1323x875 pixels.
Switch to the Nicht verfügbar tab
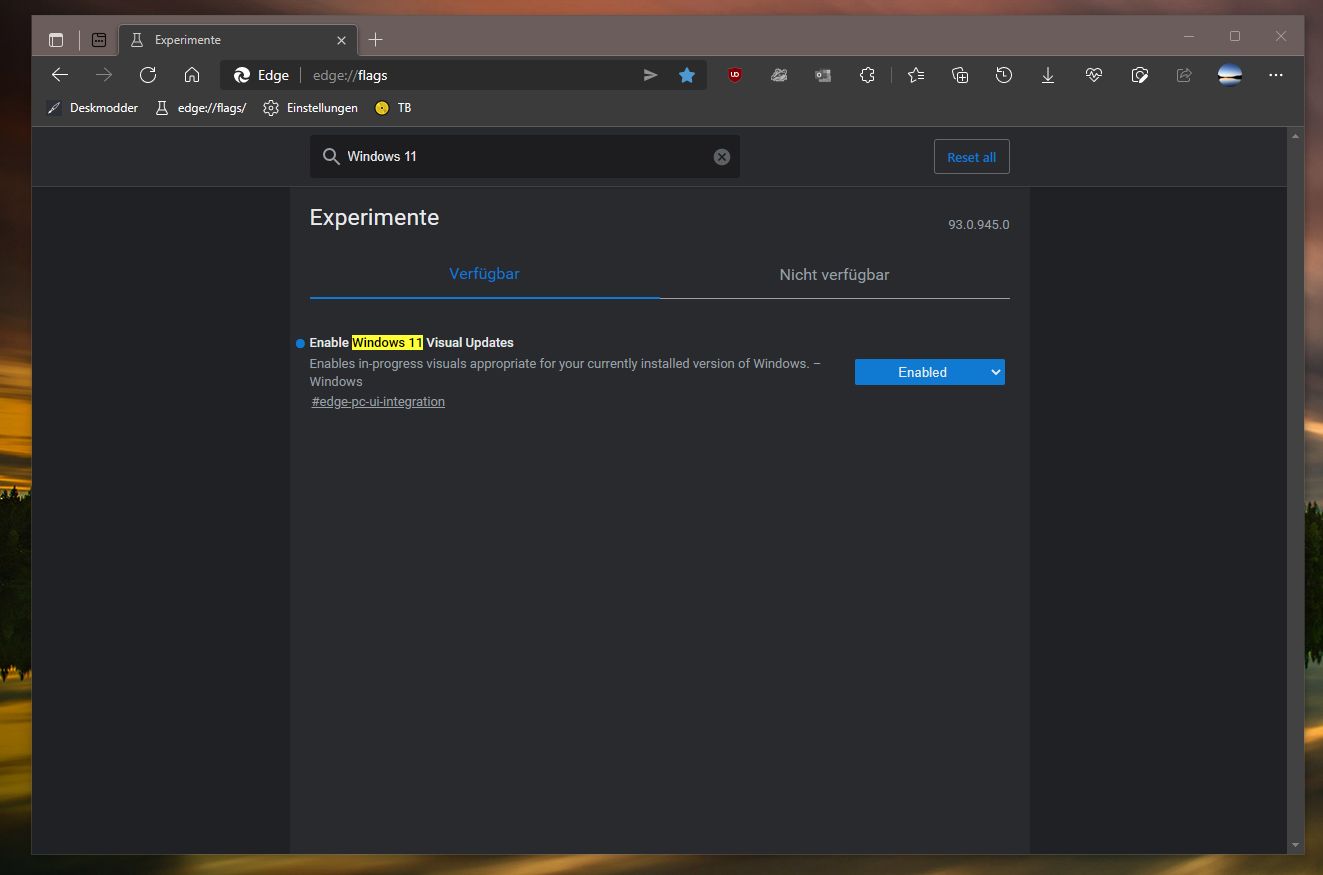point(834,274)
